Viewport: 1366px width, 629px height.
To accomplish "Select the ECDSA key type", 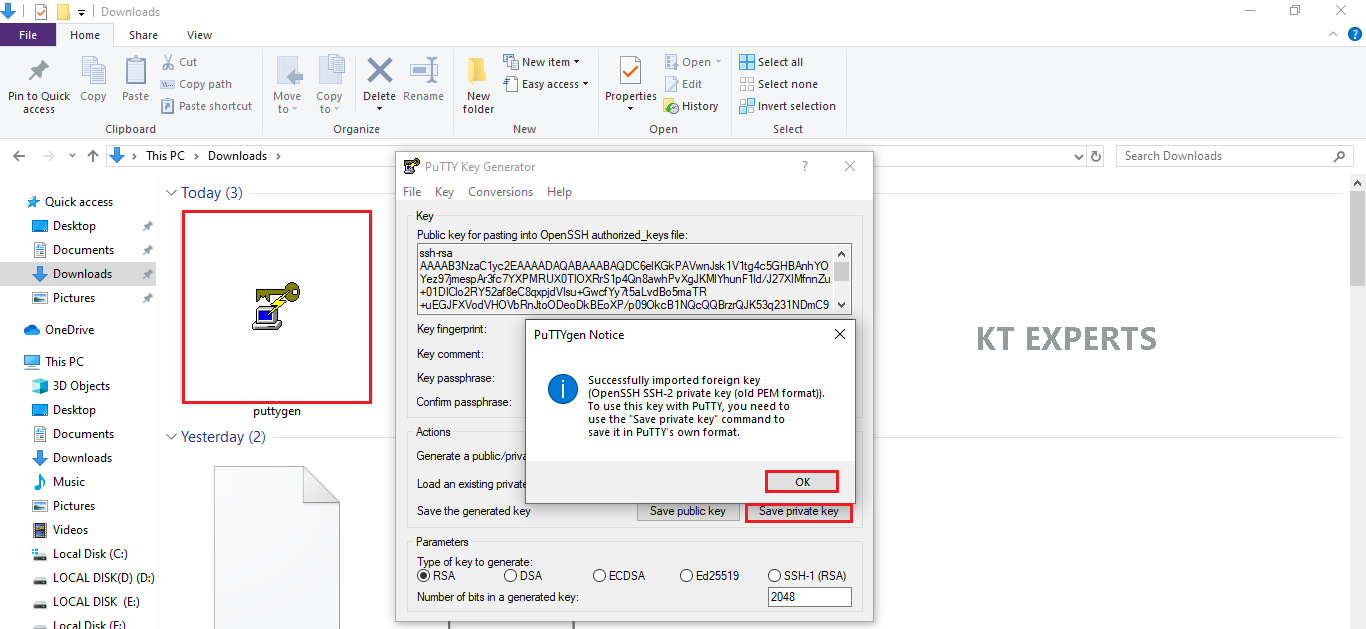I will 599,575.
